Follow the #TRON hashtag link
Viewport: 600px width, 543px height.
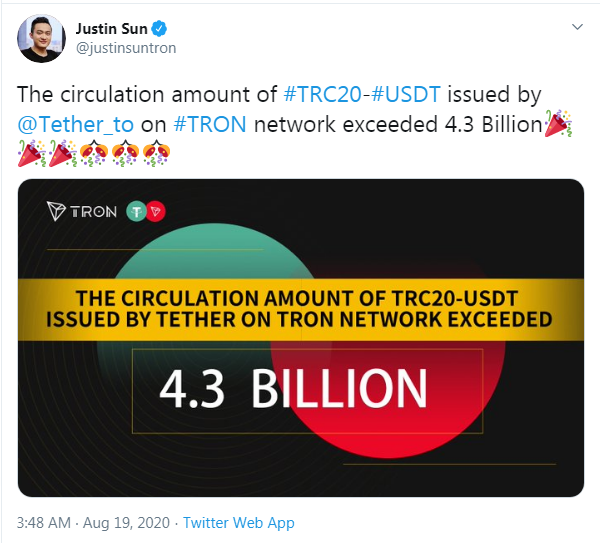coord(210,124)
